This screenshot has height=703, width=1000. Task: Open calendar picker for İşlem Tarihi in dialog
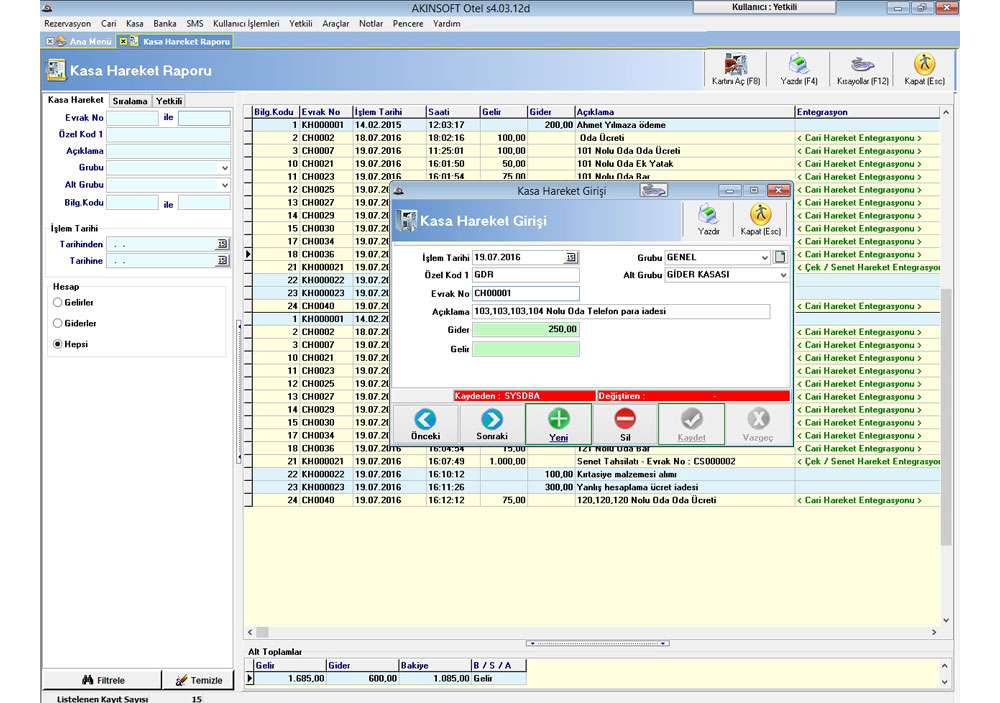[571, 258]
